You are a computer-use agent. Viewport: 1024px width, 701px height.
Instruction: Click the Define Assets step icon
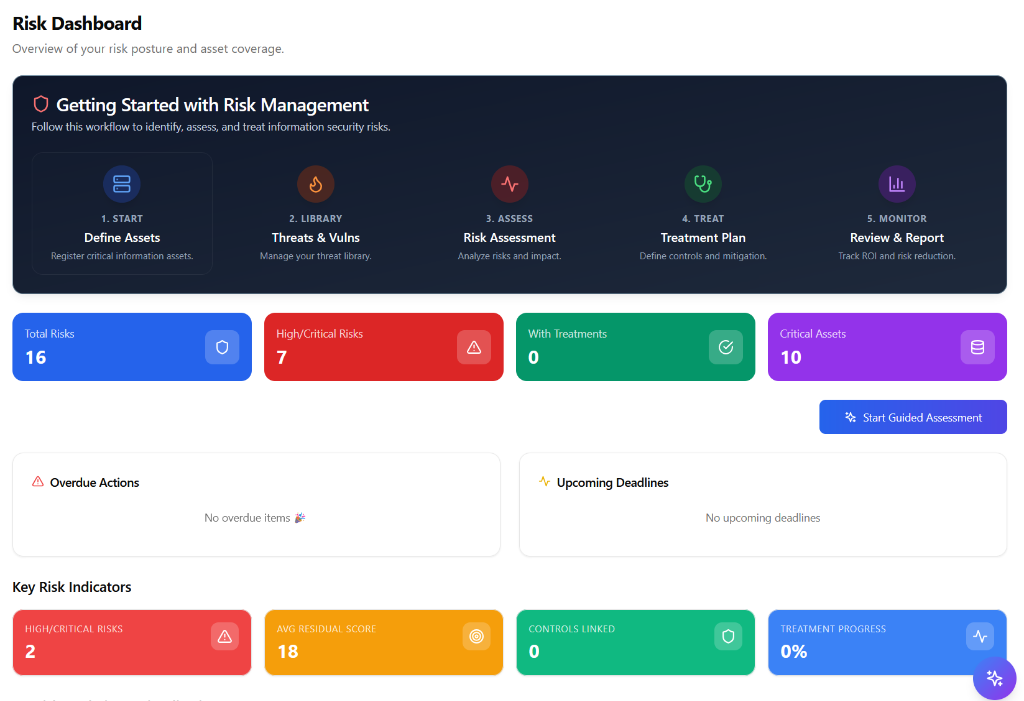pyautogui.click(x=122, y=183)
